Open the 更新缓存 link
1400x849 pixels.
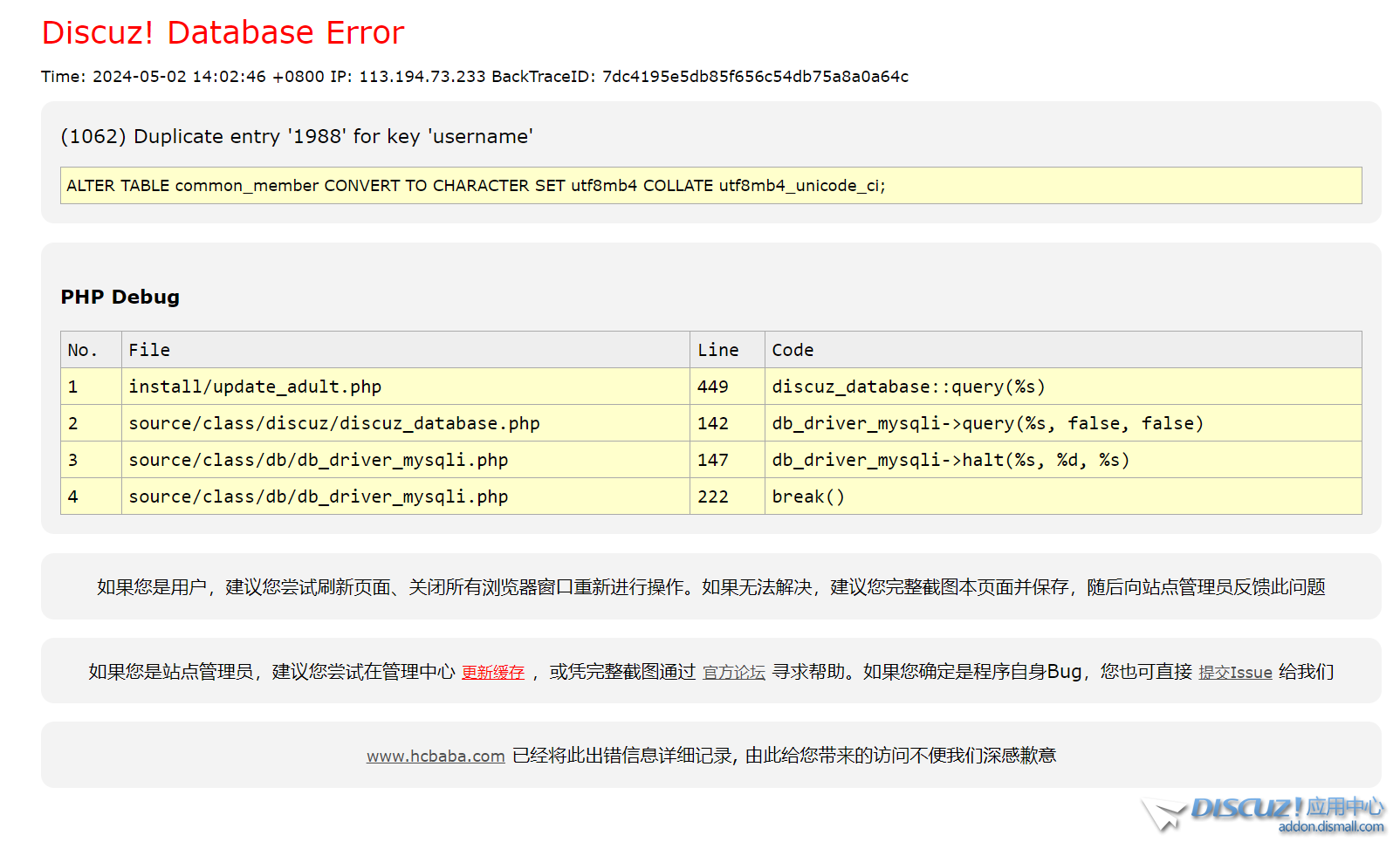pos(492,672)
